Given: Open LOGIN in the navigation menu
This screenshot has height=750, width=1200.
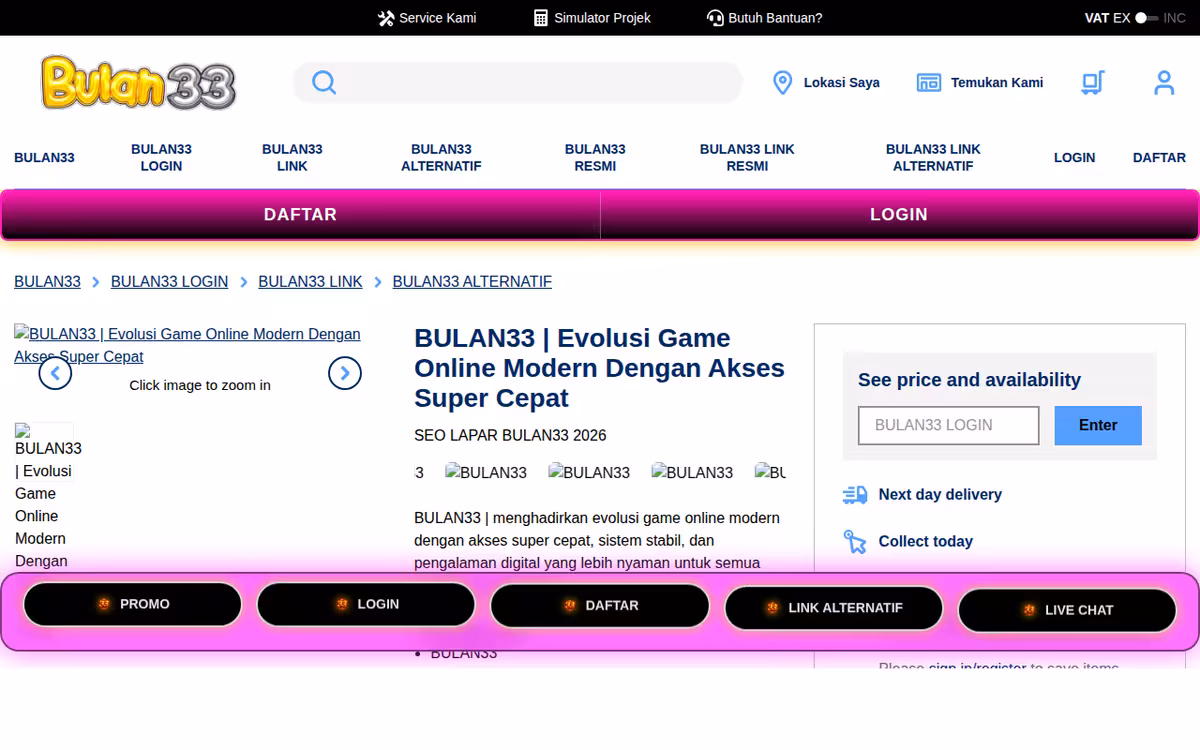Looking at the screenshot, I should coord(1074,158).
